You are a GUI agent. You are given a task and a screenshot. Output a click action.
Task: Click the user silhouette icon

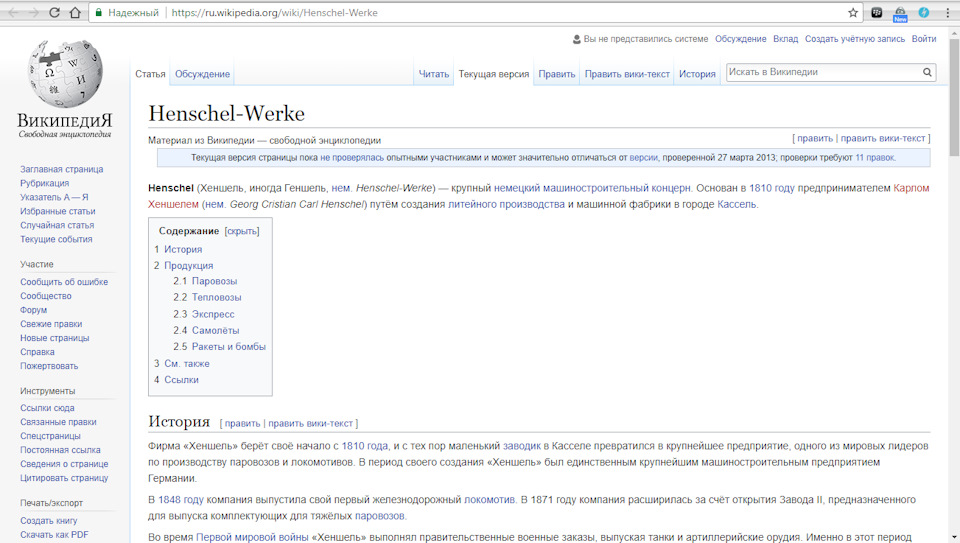(577, 39)
